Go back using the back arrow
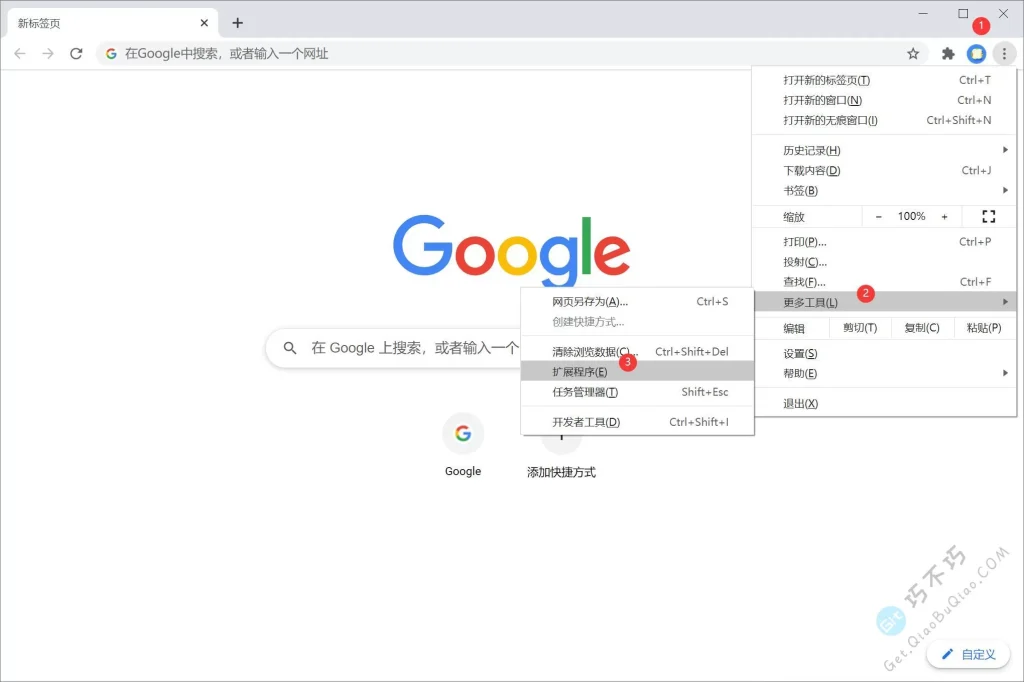Screen dimensions: 1024x682 tap(20, 54)
